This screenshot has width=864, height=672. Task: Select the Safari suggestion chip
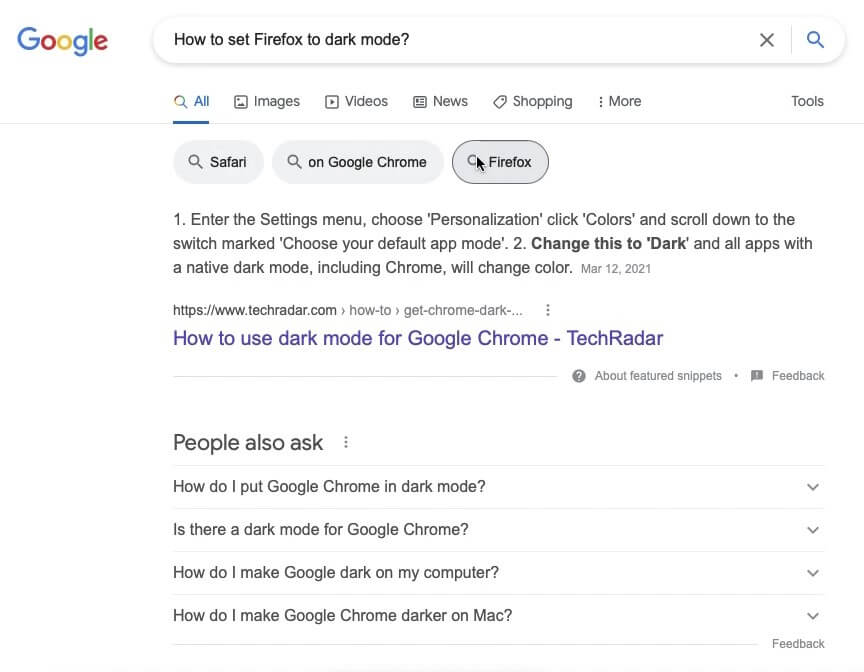coord(218,162)
